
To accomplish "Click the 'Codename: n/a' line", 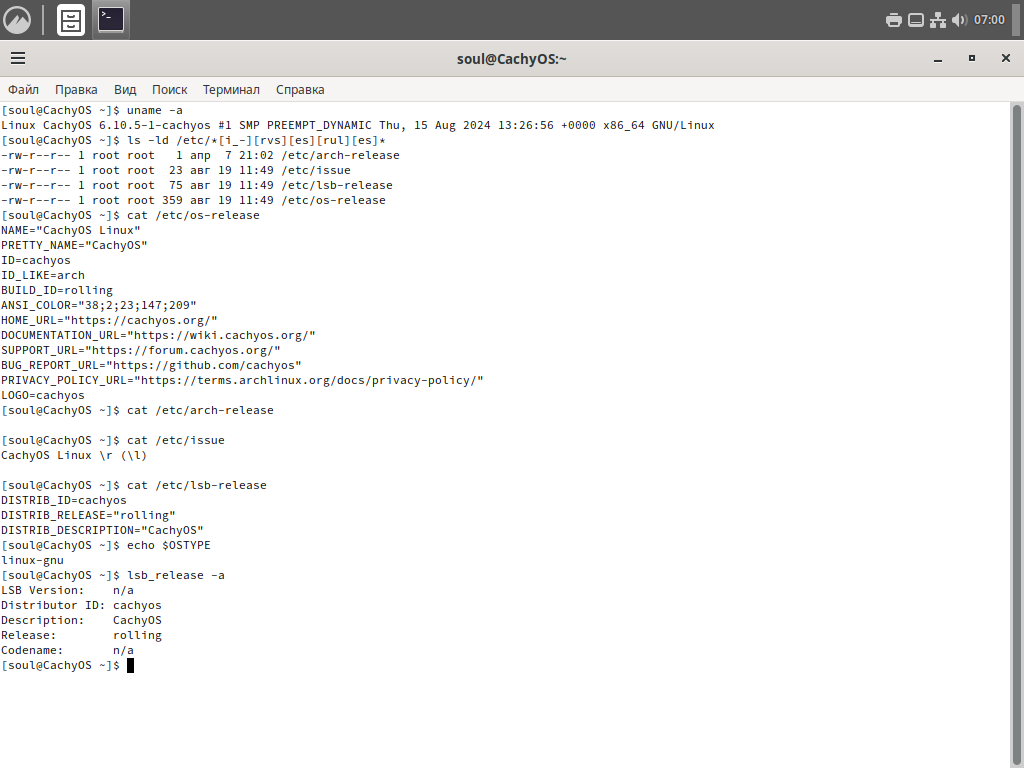I will click(67, 651).
